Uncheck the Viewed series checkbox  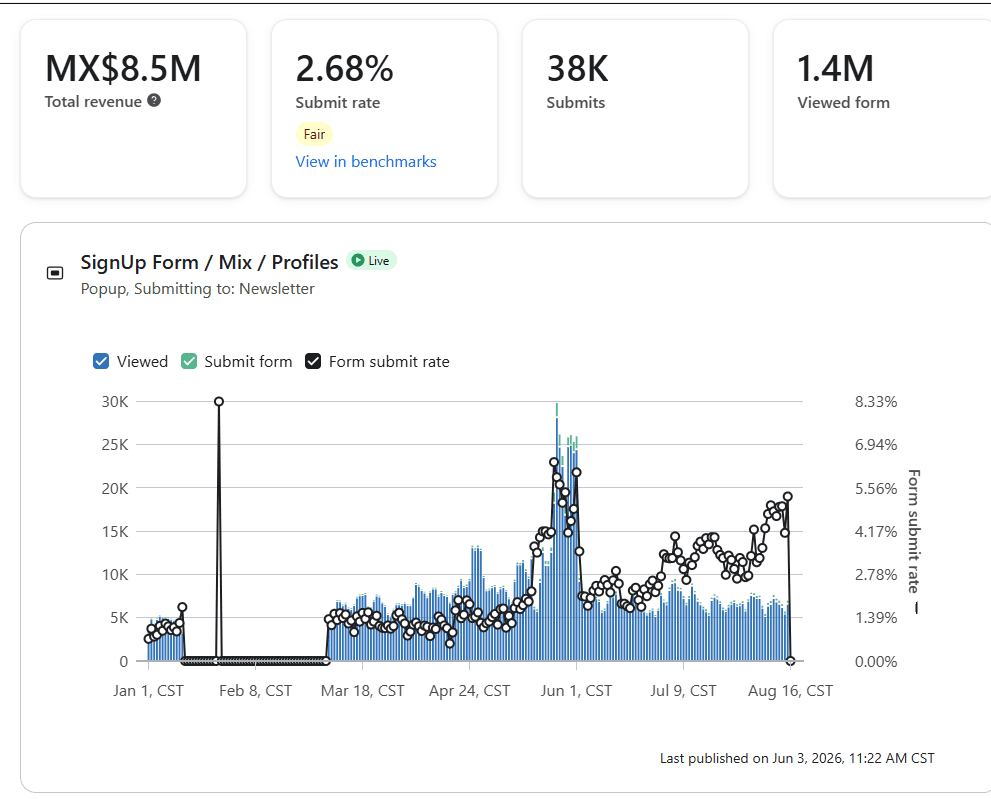(101, 361)
